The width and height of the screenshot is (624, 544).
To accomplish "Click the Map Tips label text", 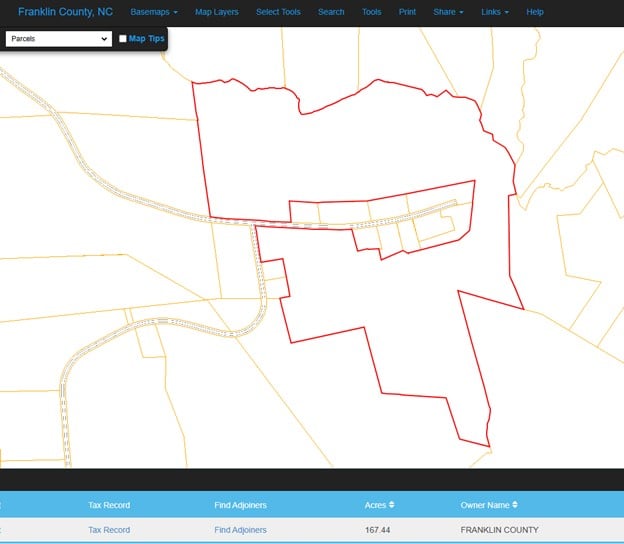I will coord(146,39).
